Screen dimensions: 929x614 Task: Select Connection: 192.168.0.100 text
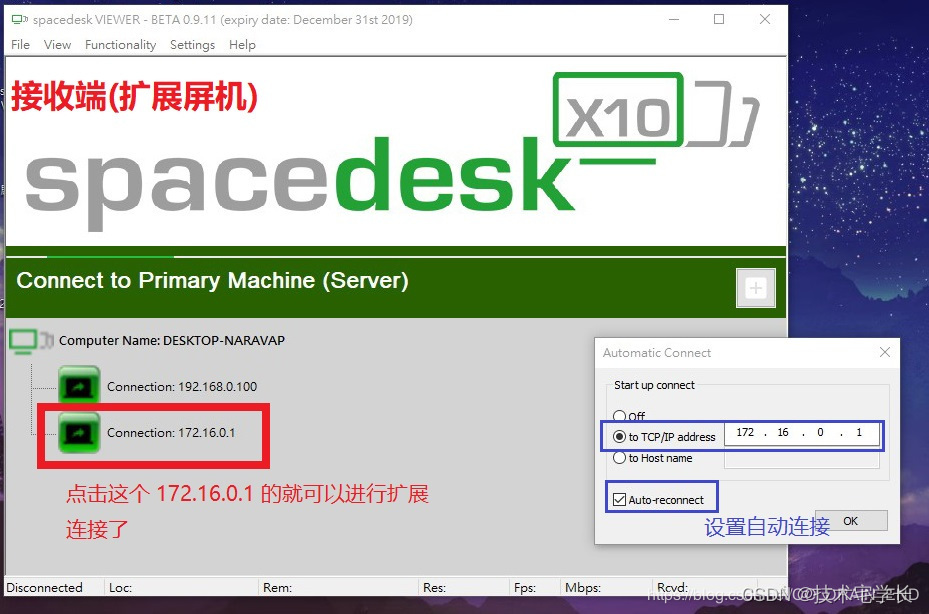182,386
